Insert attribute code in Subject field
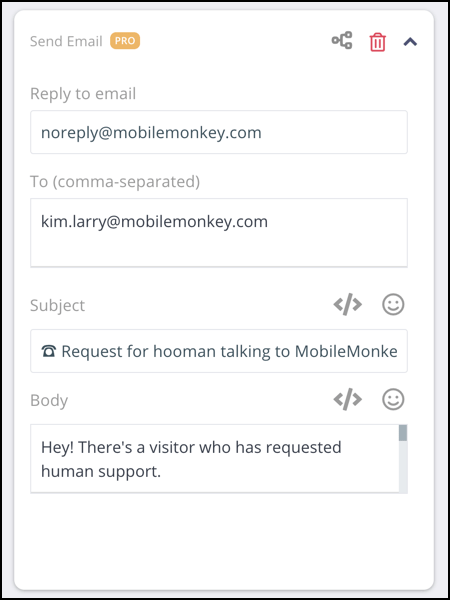This screenshot has height=600, width=450. [x=347, y=305]
